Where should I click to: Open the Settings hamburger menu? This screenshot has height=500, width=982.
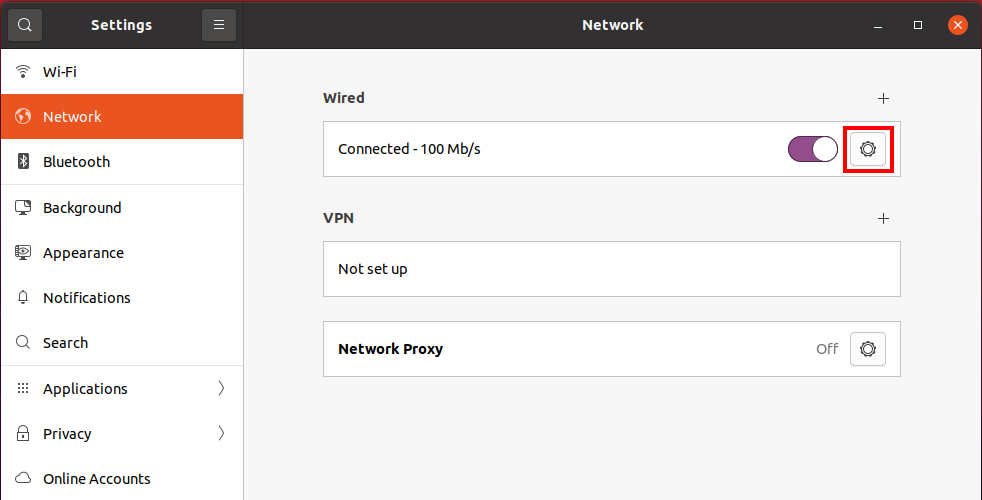tap(219, 25)
